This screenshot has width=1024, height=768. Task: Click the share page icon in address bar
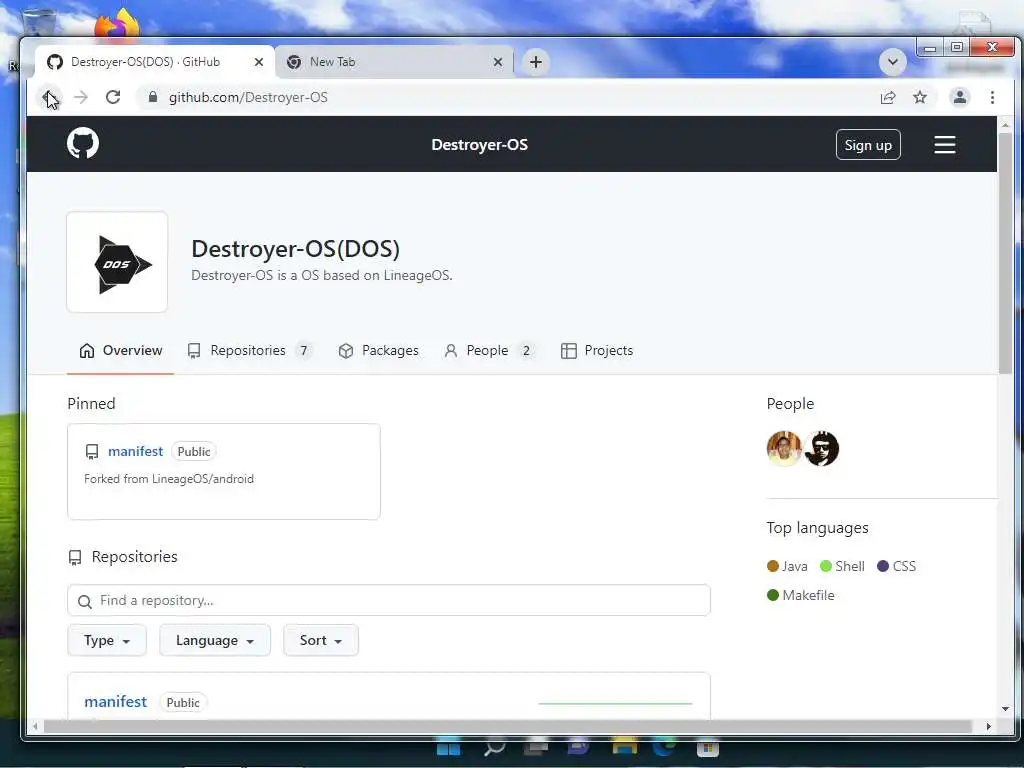(888, 97)
